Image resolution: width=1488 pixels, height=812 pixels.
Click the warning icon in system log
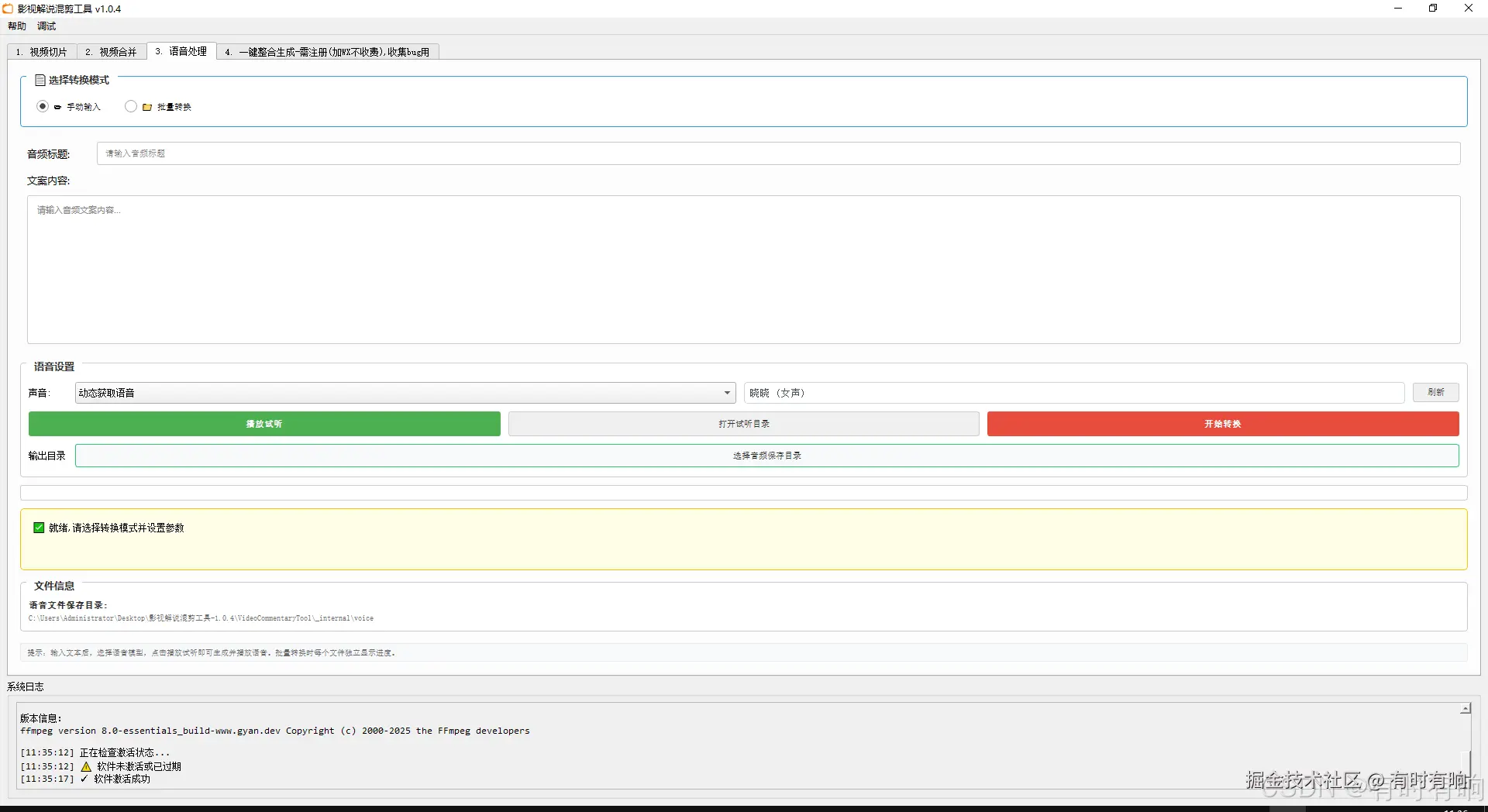[x=86, y=766]
